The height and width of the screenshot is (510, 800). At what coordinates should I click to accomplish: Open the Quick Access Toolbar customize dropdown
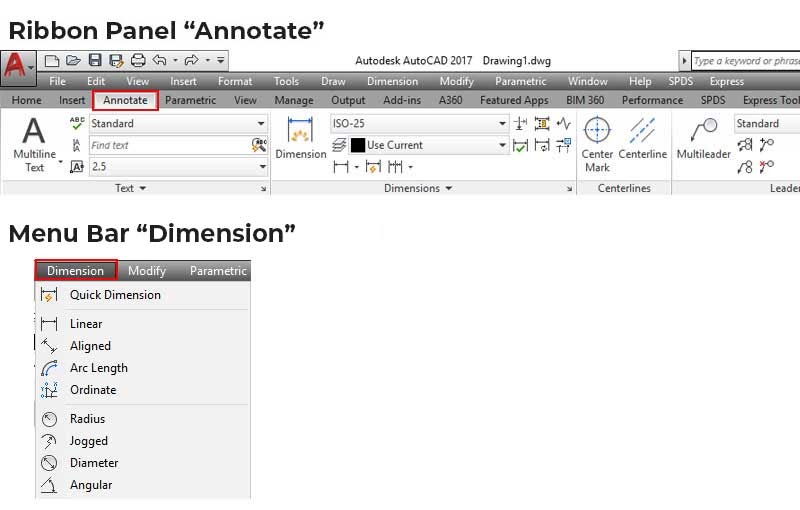220,60
